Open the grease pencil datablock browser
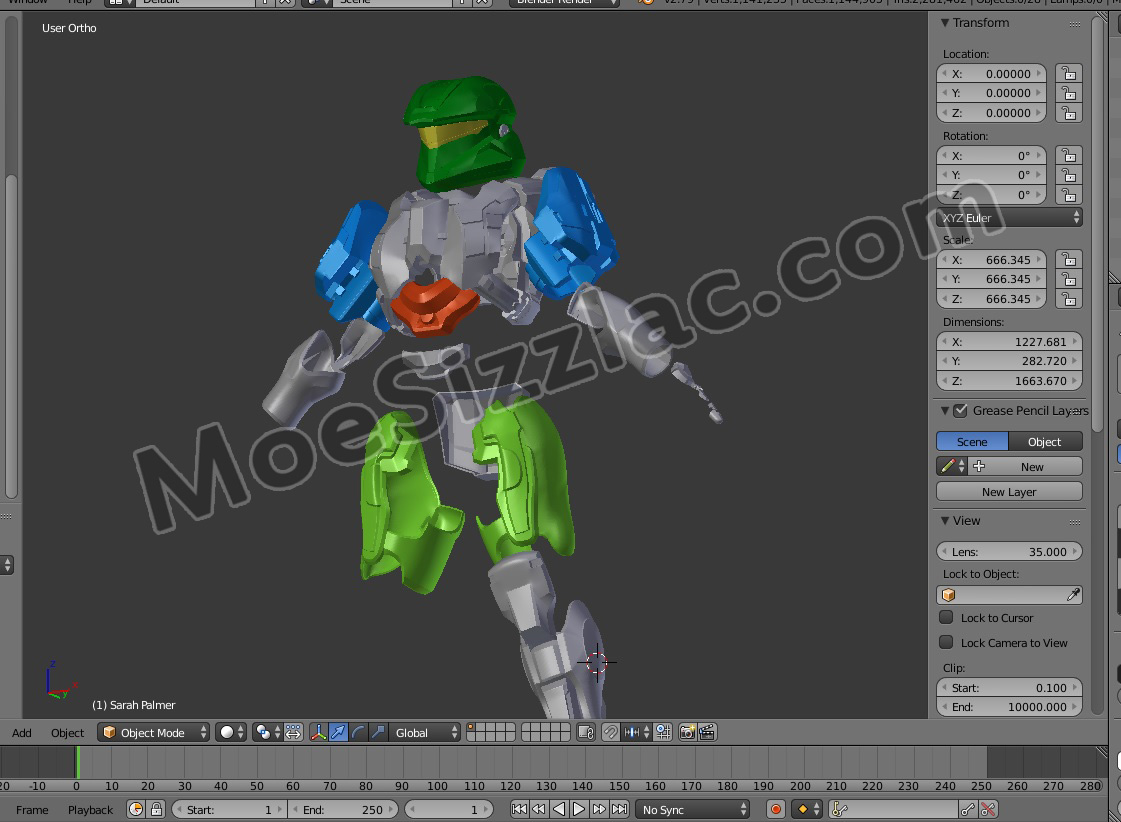The image size is (1121, 822). (x=952, y=466)
